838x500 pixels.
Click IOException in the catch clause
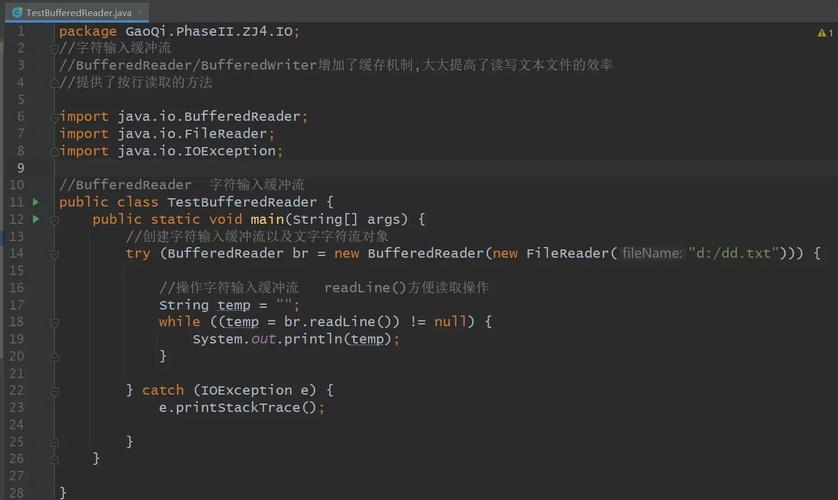tap(246, 390)
